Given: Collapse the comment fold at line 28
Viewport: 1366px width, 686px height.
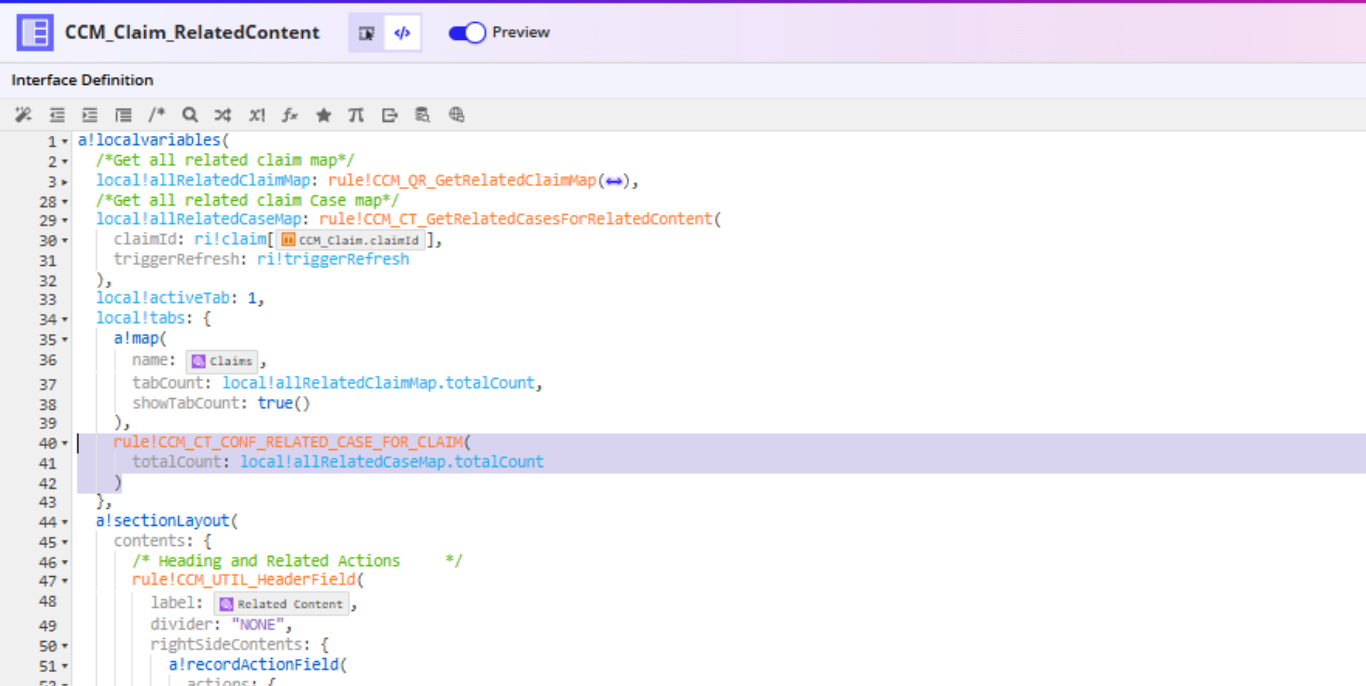Looking at the screenshot, I should (x=66, y=202).
